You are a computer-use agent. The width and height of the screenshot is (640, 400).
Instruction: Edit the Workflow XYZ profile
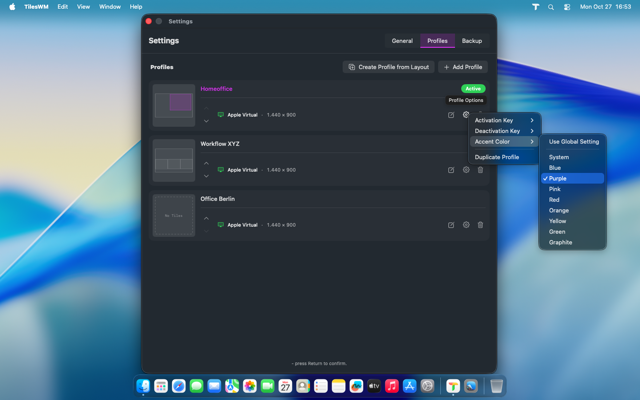(451, 170)
